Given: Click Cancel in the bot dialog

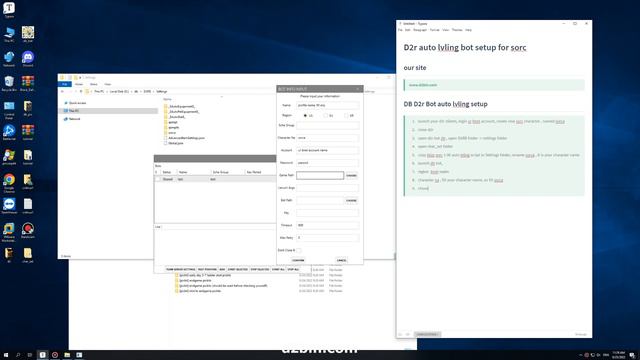Looking at the screenshot, I should [x=341, y=260].
